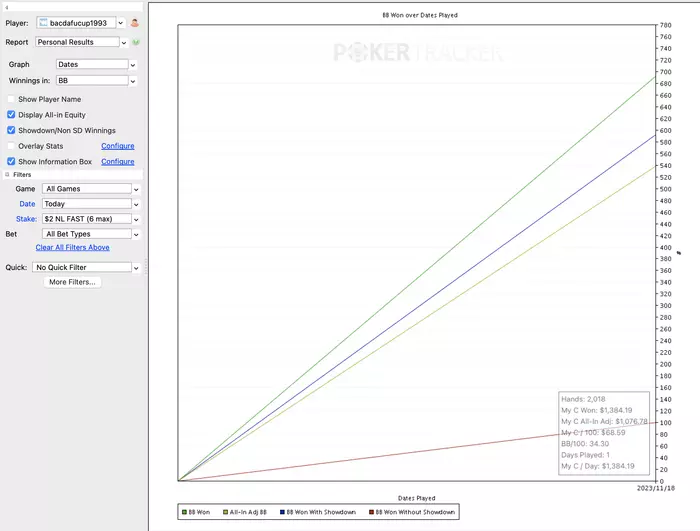
Task: Click the sidebar splitter handle
Action: pos(146,267)
